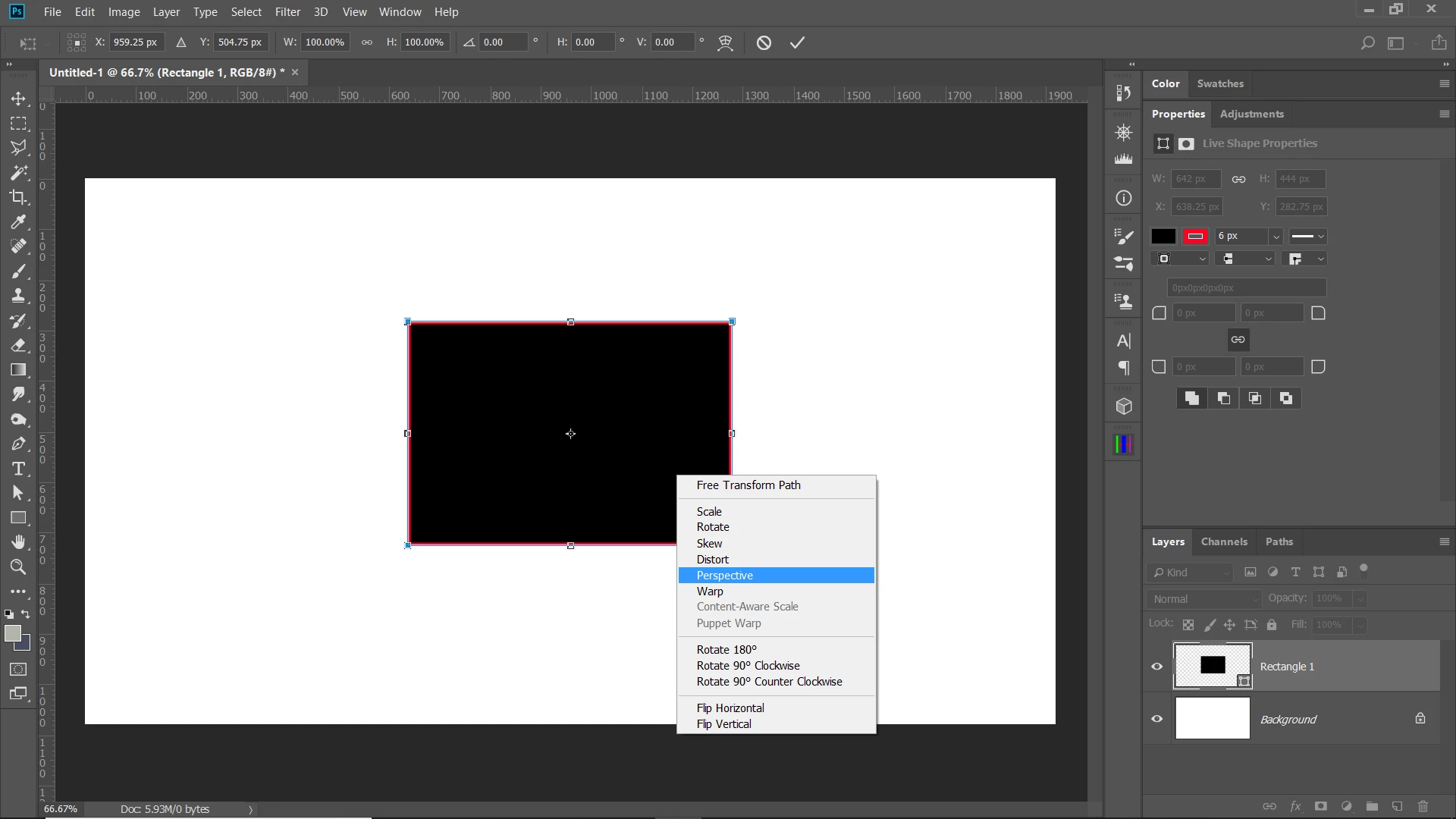Cancel the transform in options bar
This screenshot has height=819, width=1456.
point(764,42)
